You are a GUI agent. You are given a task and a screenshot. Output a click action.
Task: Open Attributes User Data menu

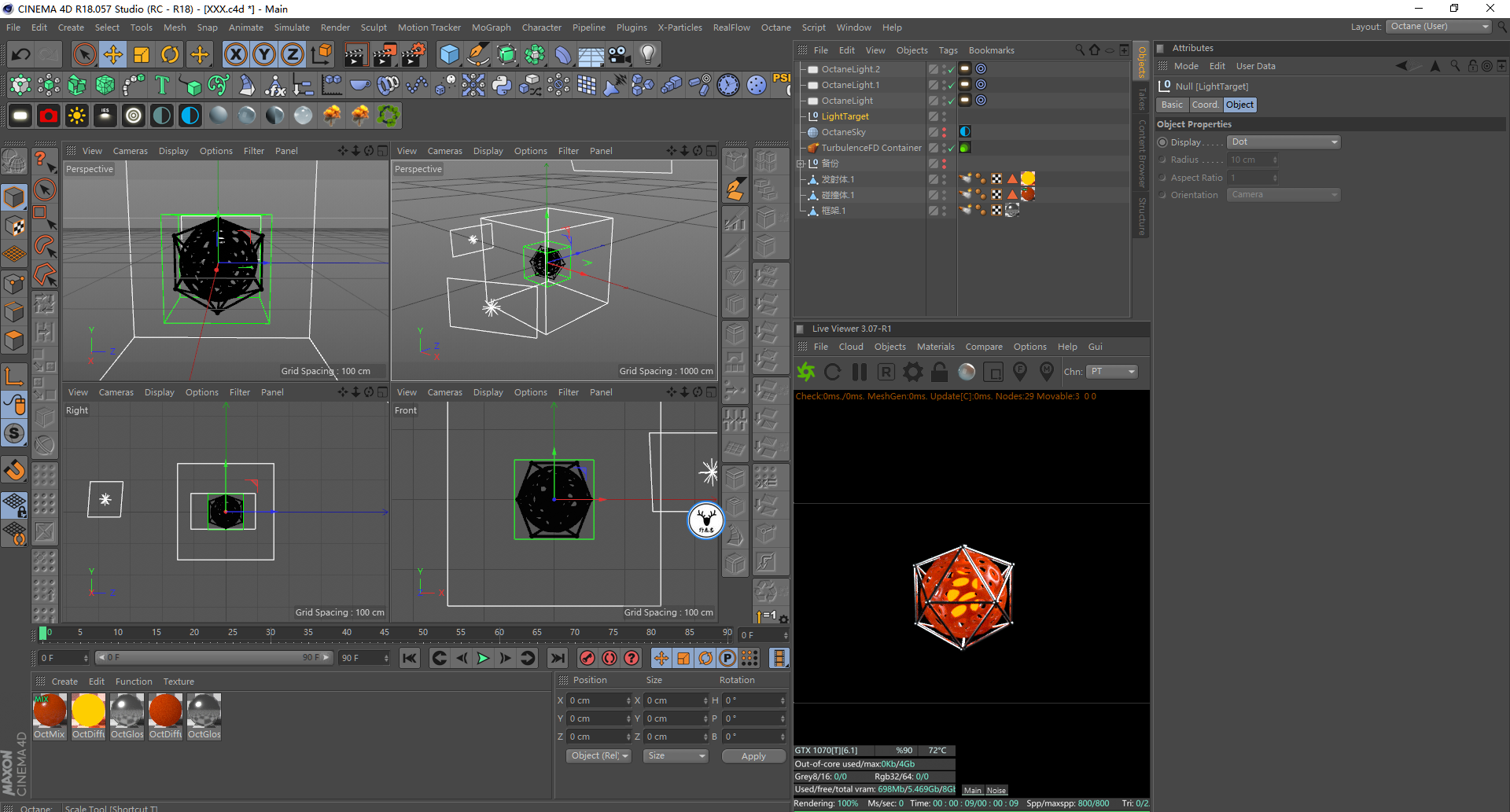click(1255, 66)
